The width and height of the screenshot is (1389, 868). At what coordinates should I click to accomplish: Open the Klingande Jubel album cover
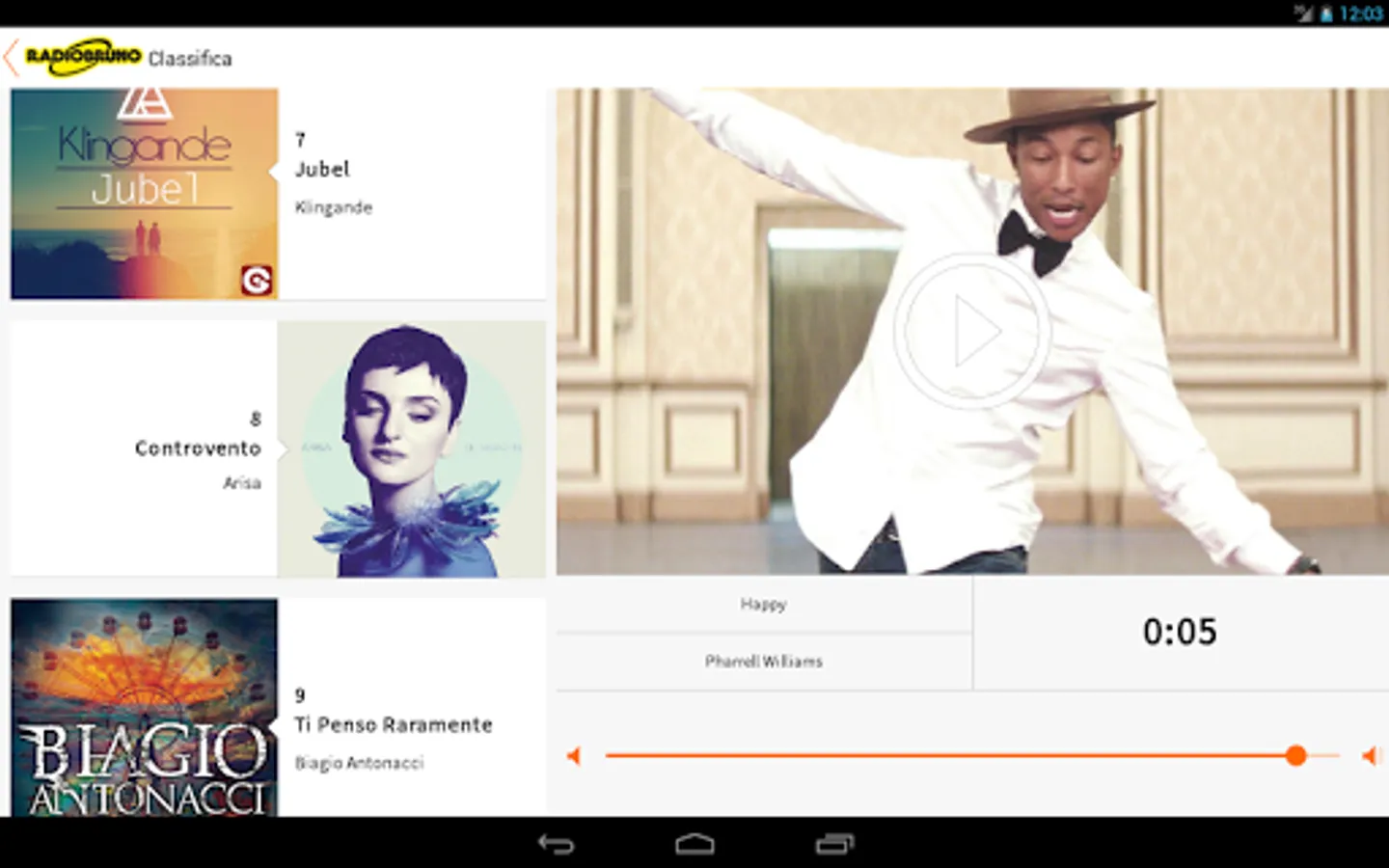pyautogui.click(x=145, y=194)
